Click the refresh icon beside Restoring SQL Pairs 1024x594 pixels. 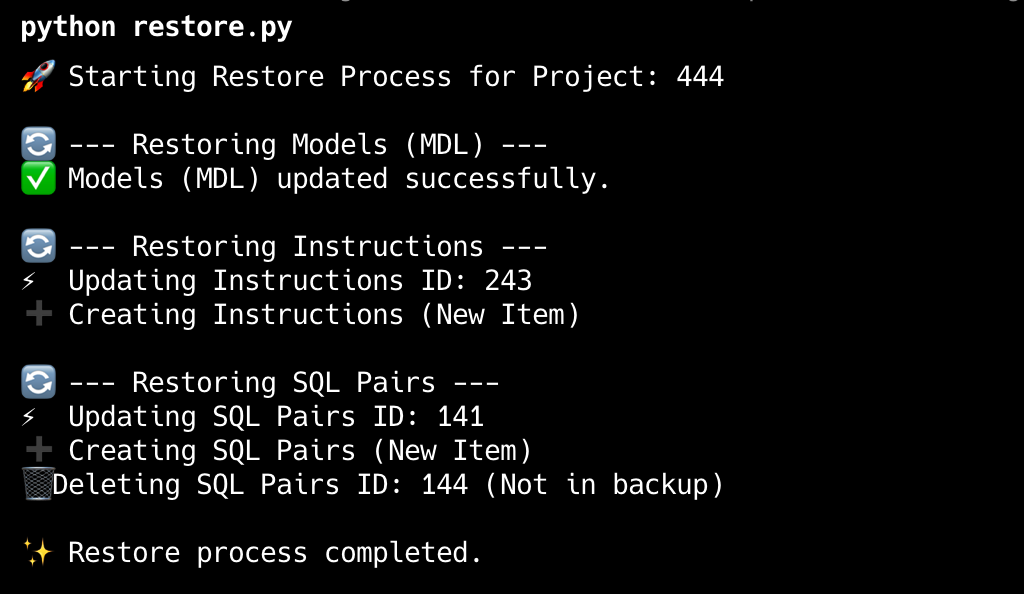(37, 383)
